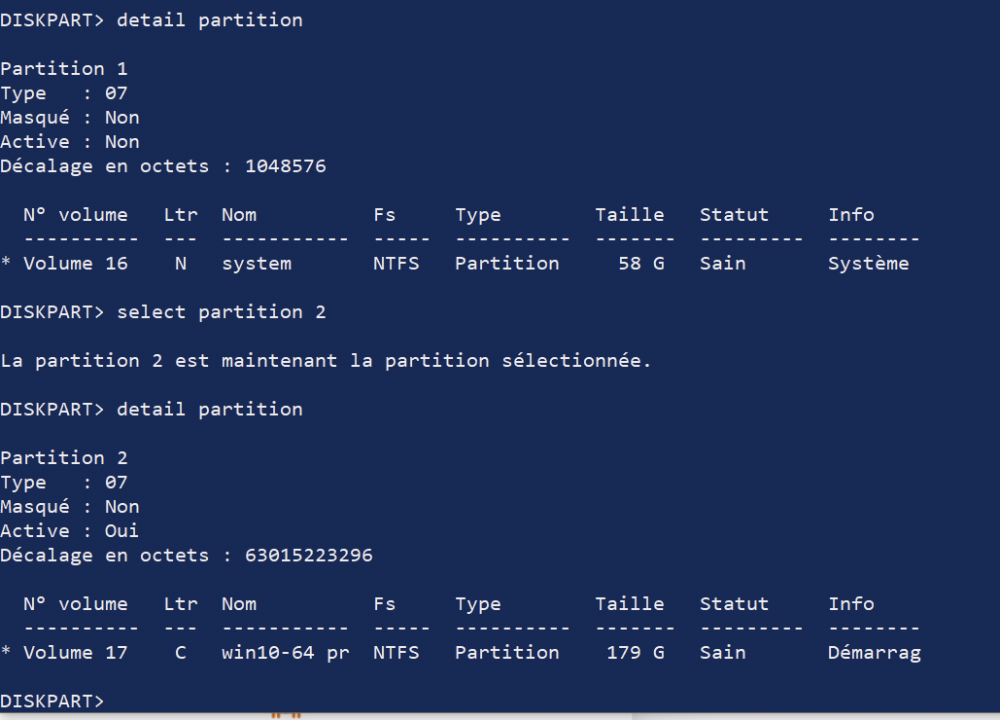
Task: Click the "Système" info text
Action: click(x=868, y=263)
